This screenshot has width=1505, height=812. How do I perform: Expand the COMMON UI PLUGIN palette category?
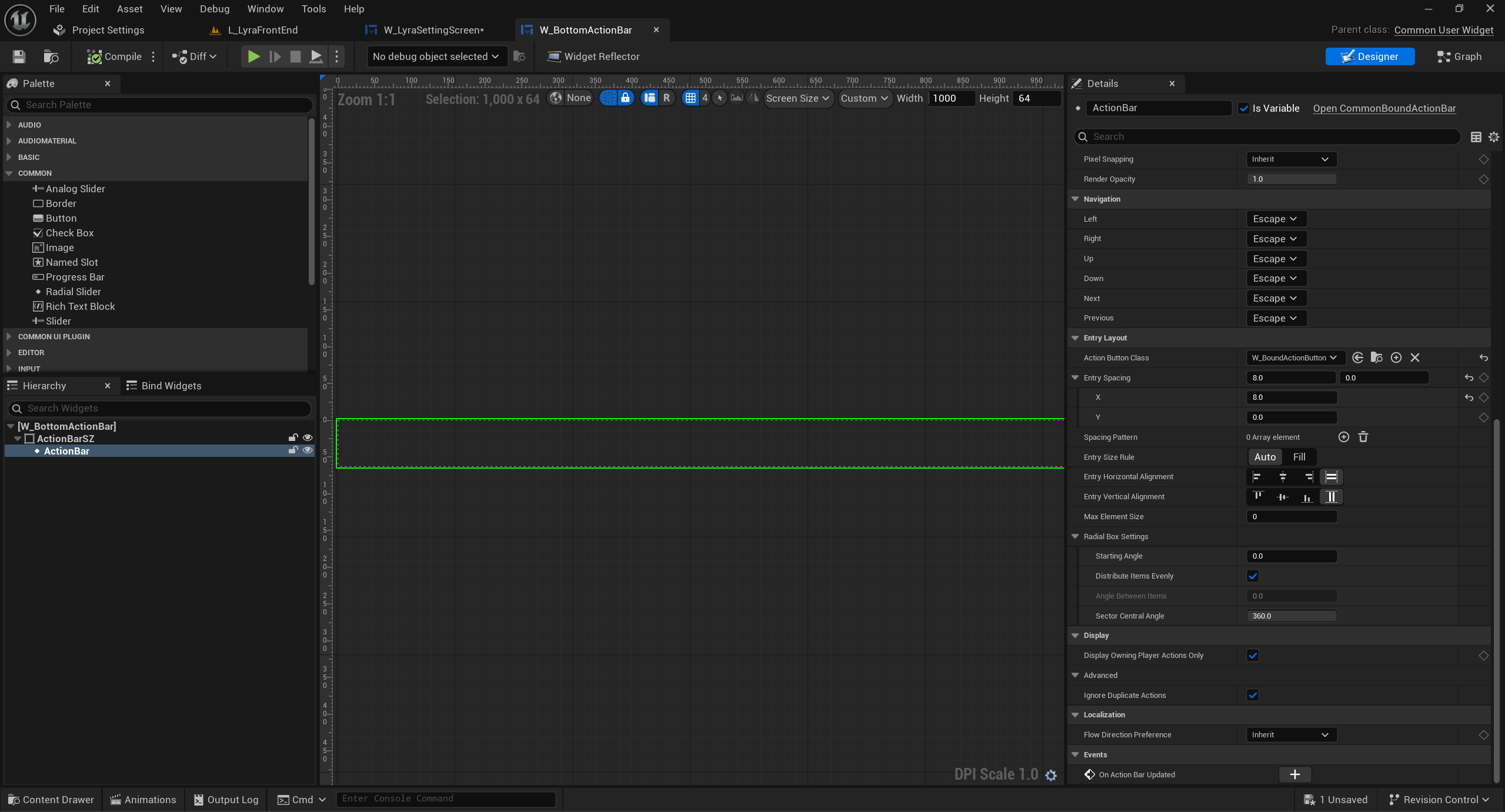[54, 336]
